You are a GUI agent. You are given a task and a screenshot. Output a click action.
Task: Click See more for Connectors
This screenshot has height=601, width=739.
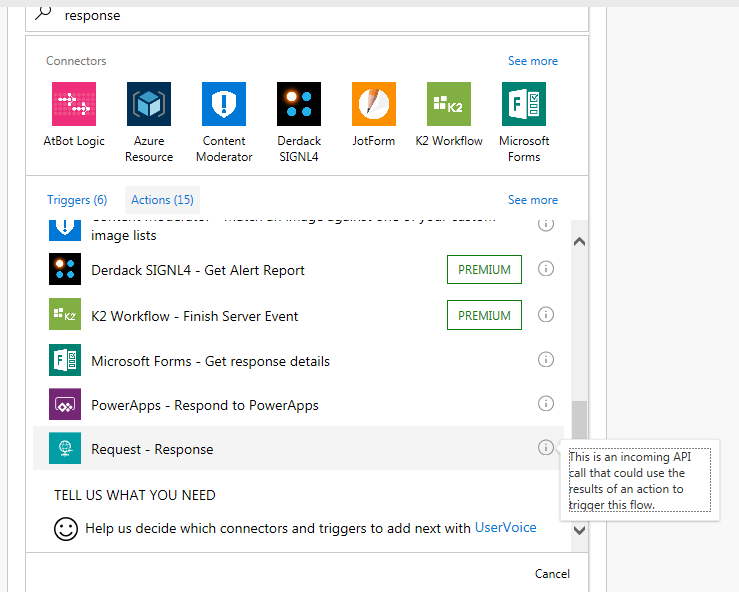click(533, 61)
